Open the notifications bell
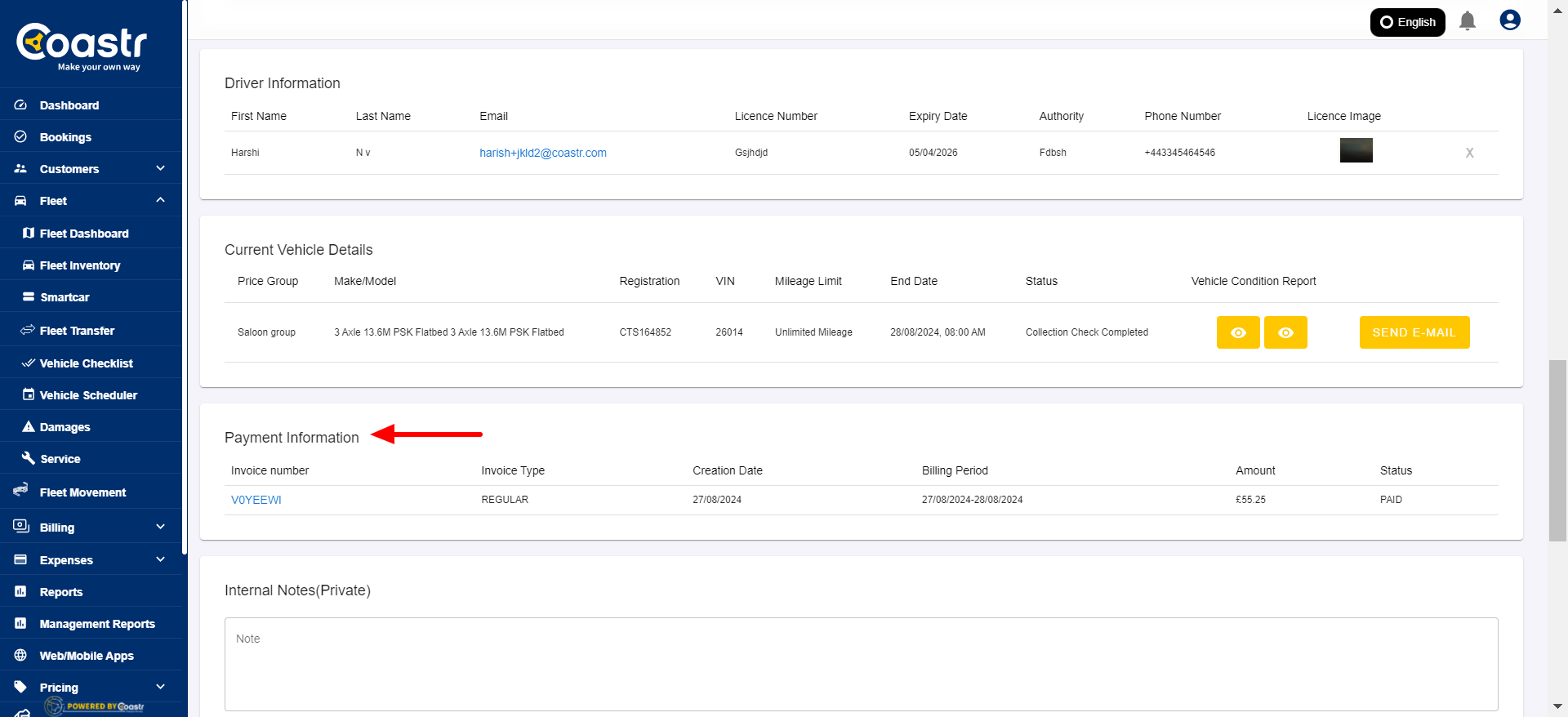 pyautogui.click(x=1467, y=21)
